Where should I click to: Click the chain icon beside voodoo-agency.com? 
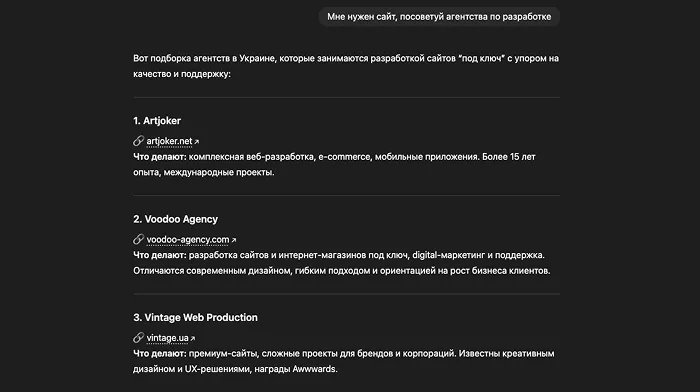138,239
